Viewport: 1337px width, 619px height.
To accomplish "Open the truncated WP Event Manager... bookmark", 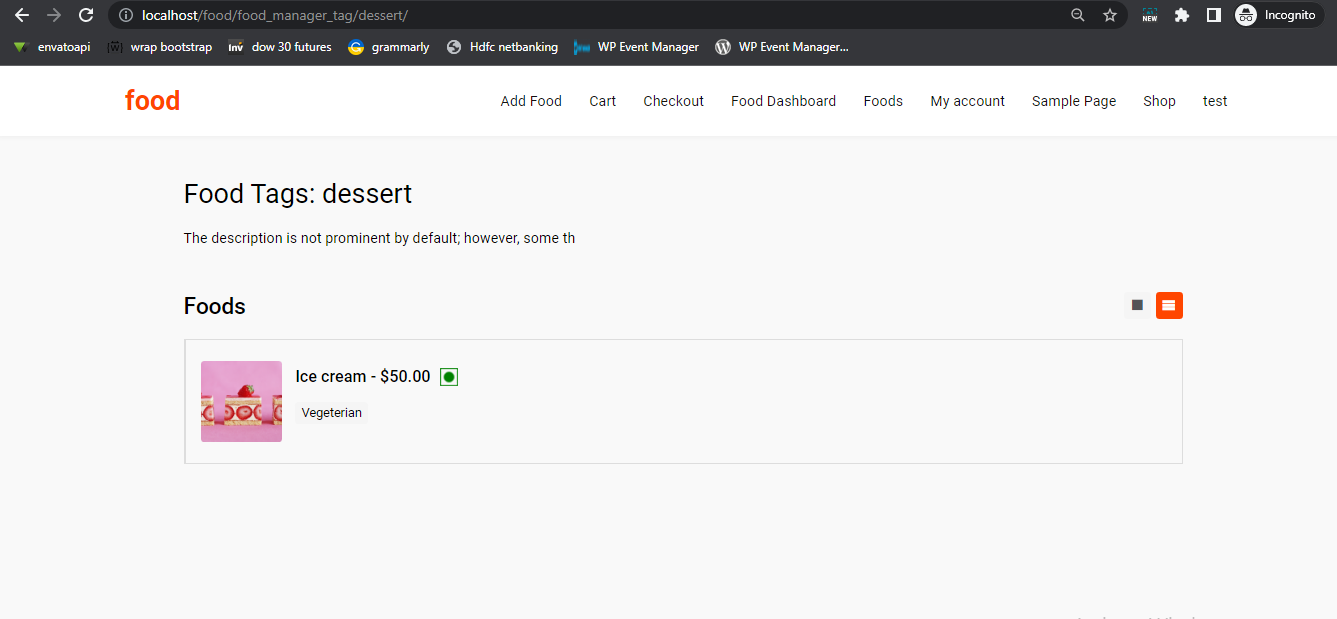I will [782, 47].
